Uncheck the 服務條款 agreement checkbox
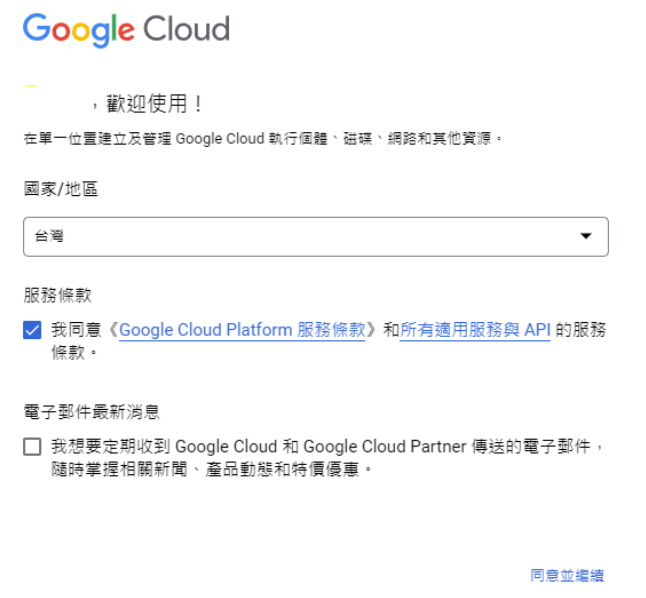 (x=32, y=330)
